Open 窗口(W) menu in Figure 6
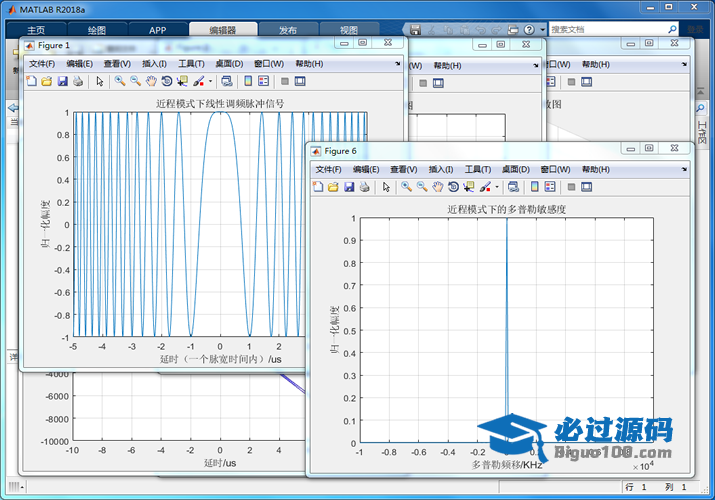The width and height of the screenshot is (715, 500). pyautogui.click(x=555, y=170)
